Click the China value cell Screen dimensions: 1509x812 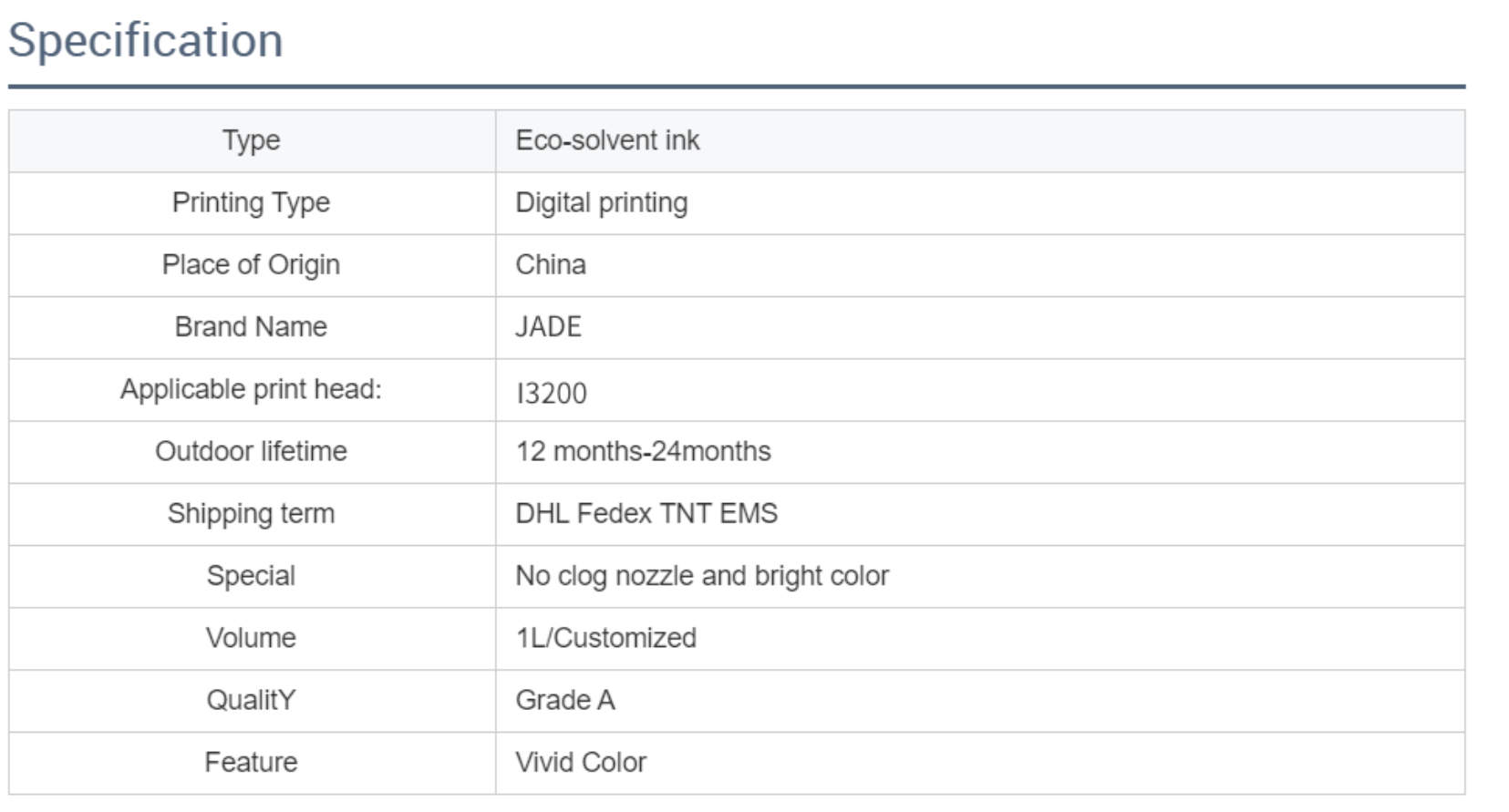[980, 265]
